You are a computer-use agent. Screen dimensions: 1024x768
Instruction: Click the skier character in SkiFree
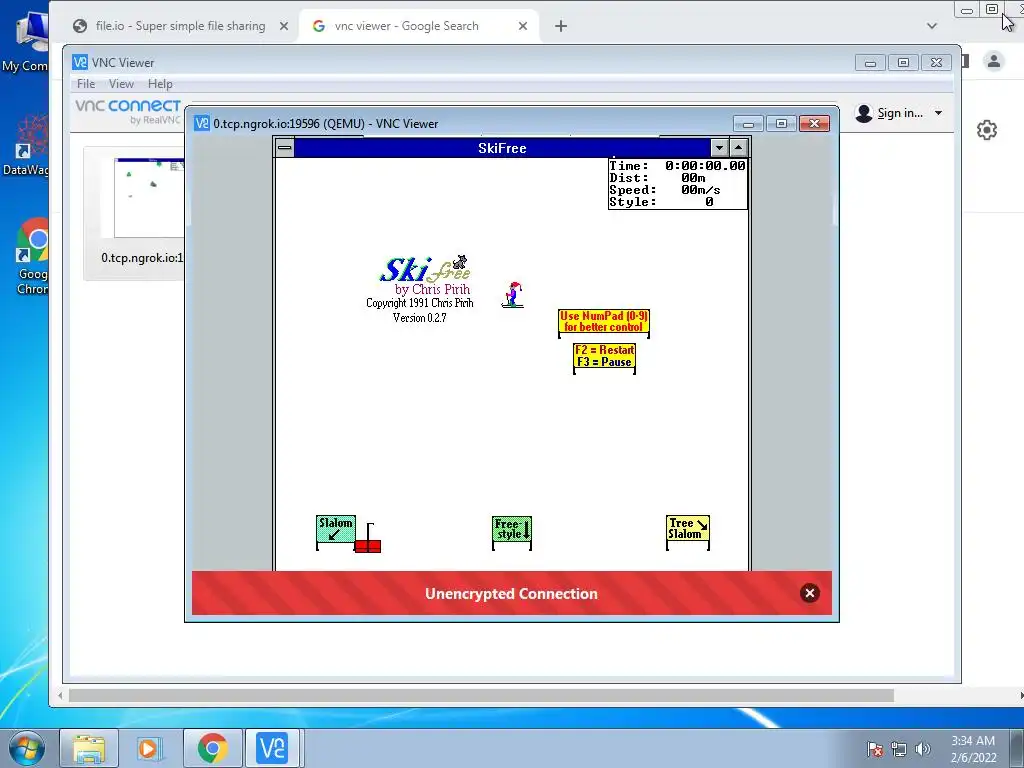click(x=513, y=295)
